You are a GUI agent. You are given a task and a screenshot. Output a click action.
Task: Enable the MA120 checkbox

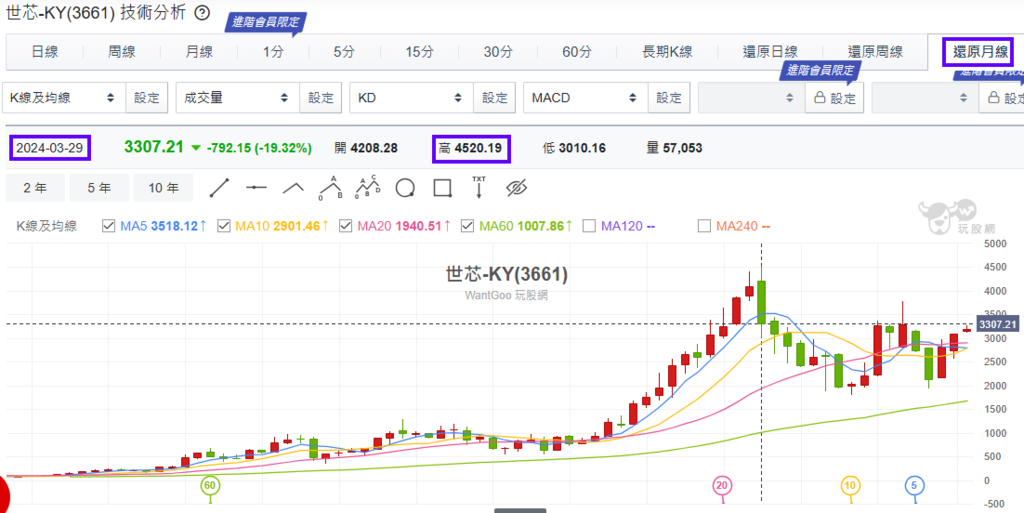click(x=588, y=226)
